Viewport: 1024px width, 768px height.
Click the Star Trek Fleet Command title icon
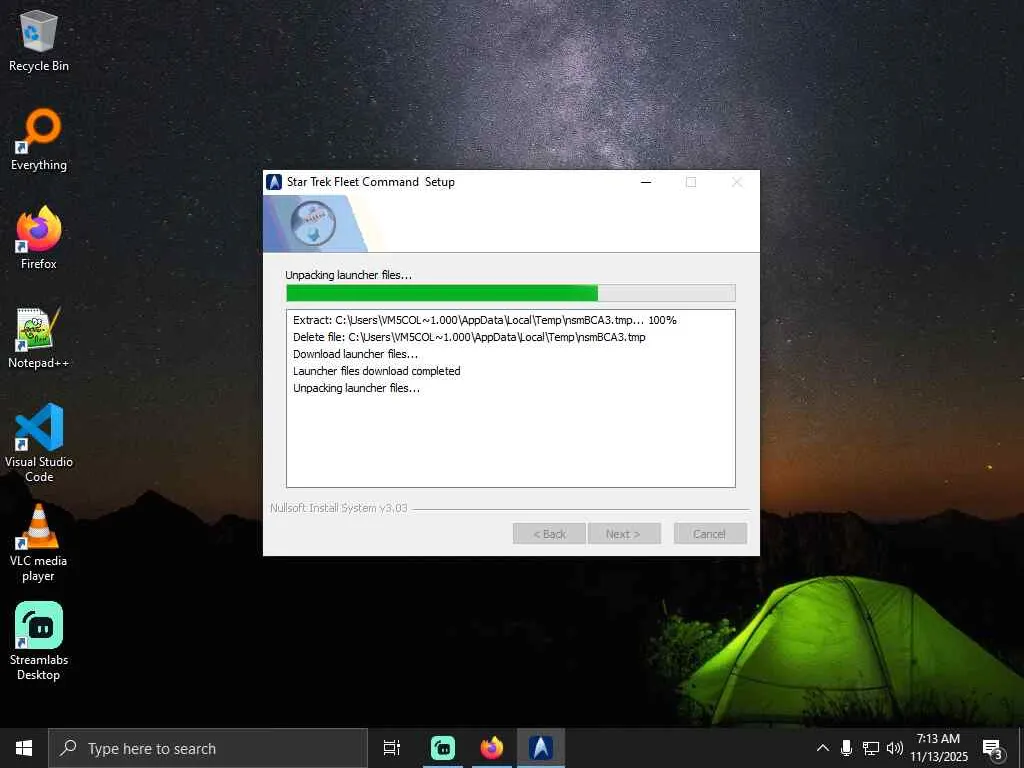pyautogui.click(x=274, y=182)
